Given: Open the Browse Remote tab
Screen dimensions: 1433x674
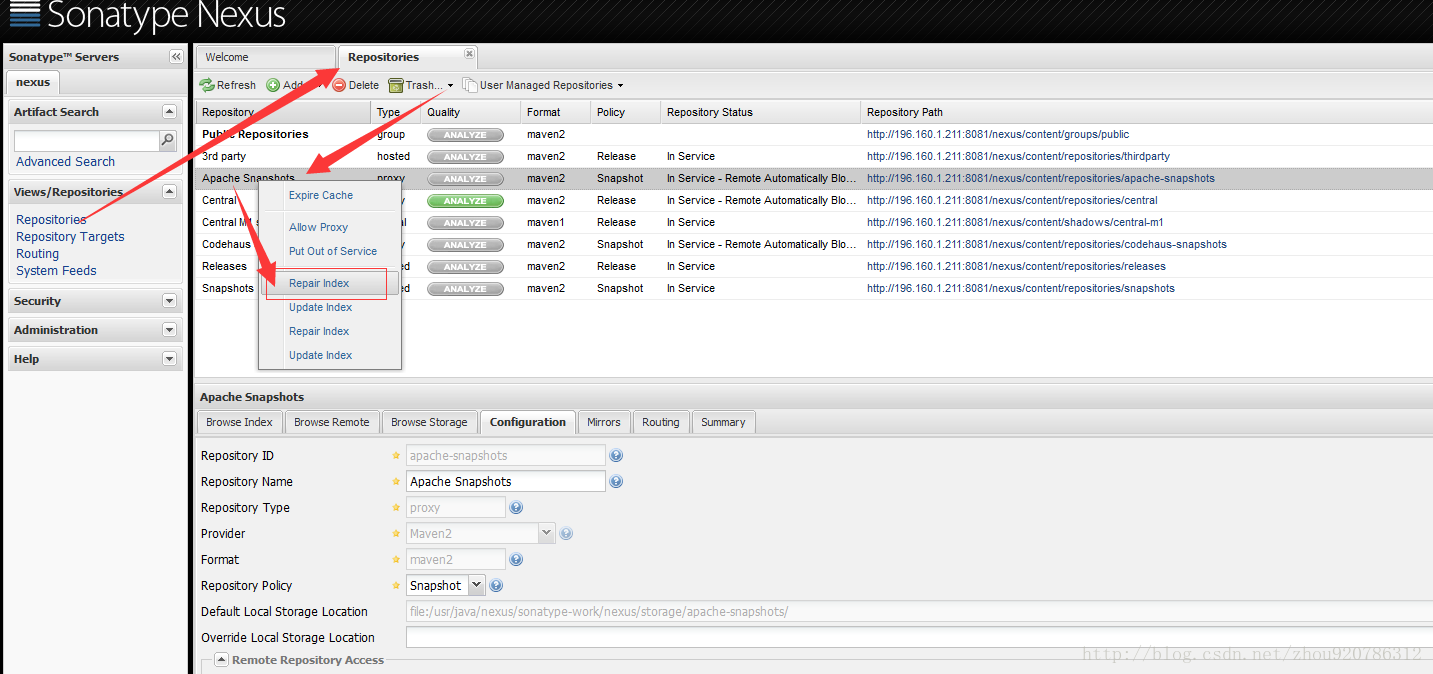Looking at the screenshot, I should click(332, 422).
